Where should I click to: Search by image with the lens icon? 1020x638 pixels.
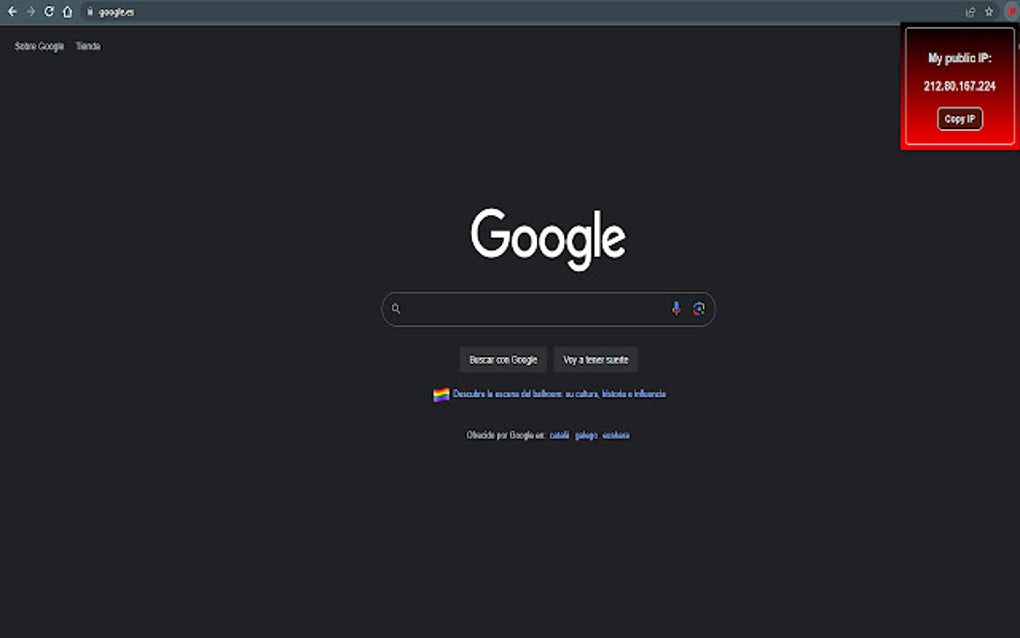pos(699,309)
